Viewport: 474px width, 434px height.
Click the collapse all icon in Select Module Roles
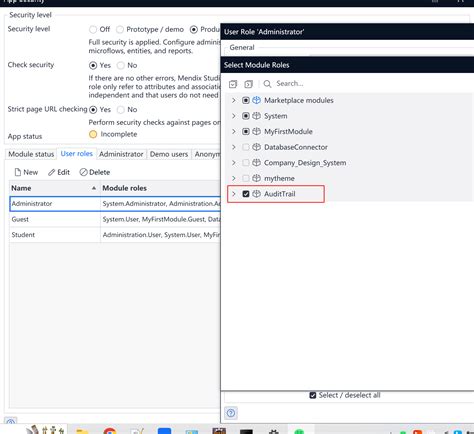point(248,84)
